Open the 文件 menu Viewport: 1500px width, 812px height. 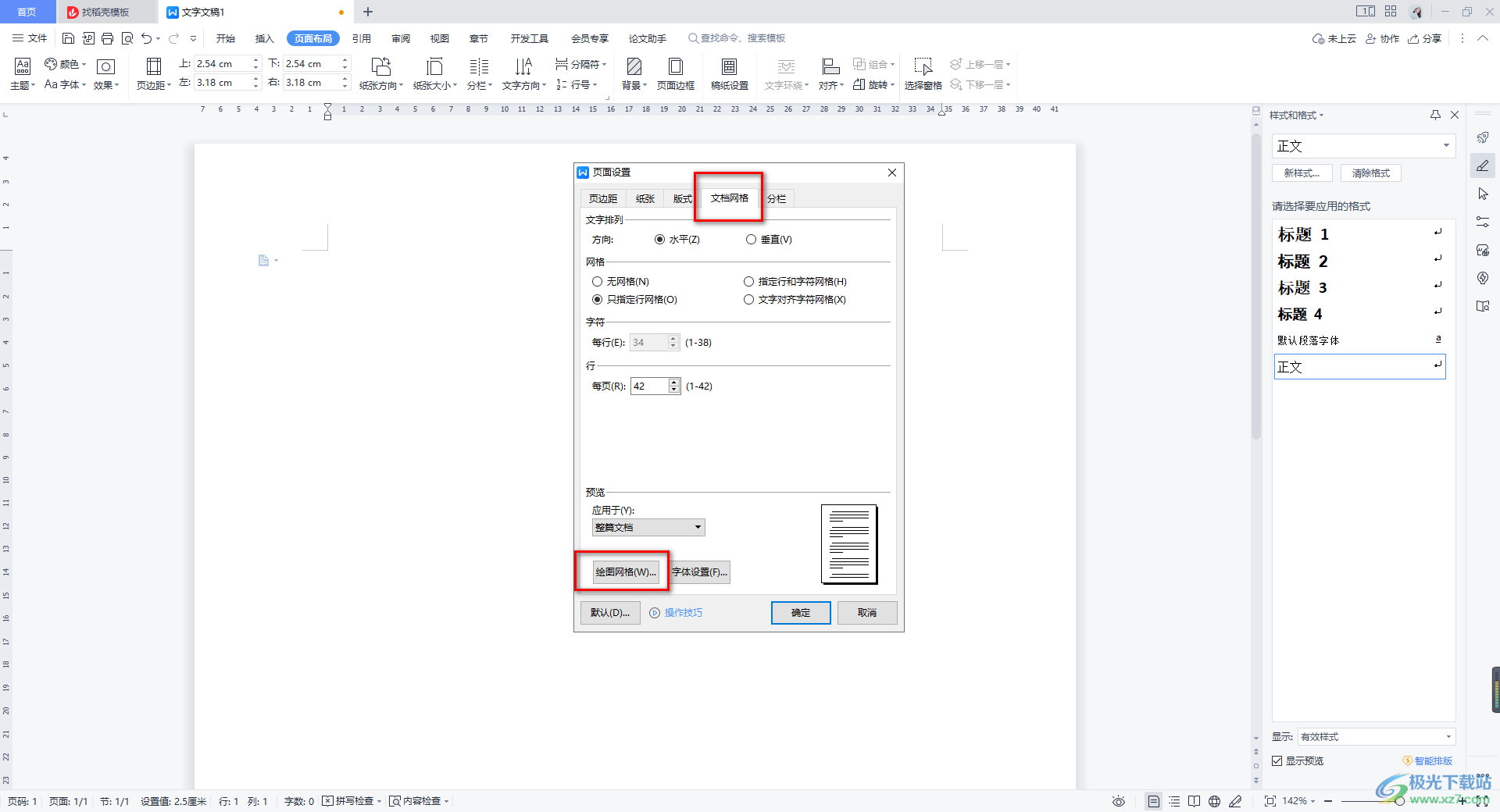tap(30, 38)
